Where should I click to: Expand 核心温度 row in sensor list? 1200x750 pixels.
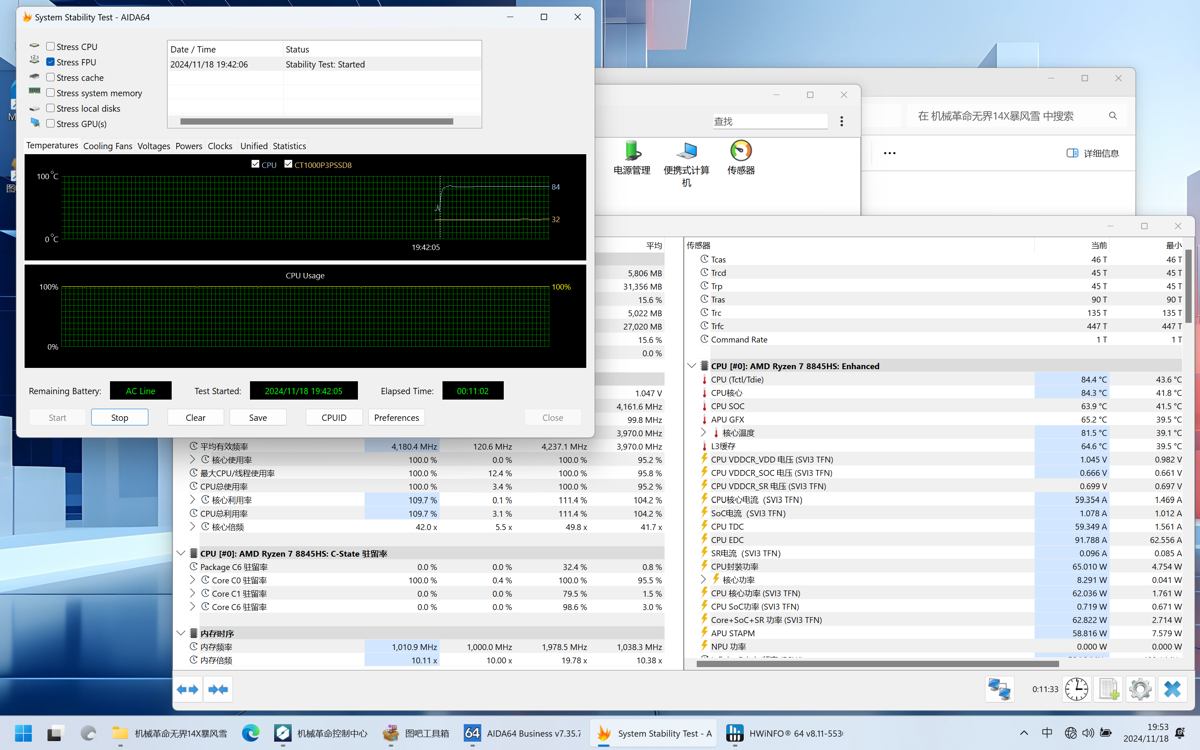[704, 433]
